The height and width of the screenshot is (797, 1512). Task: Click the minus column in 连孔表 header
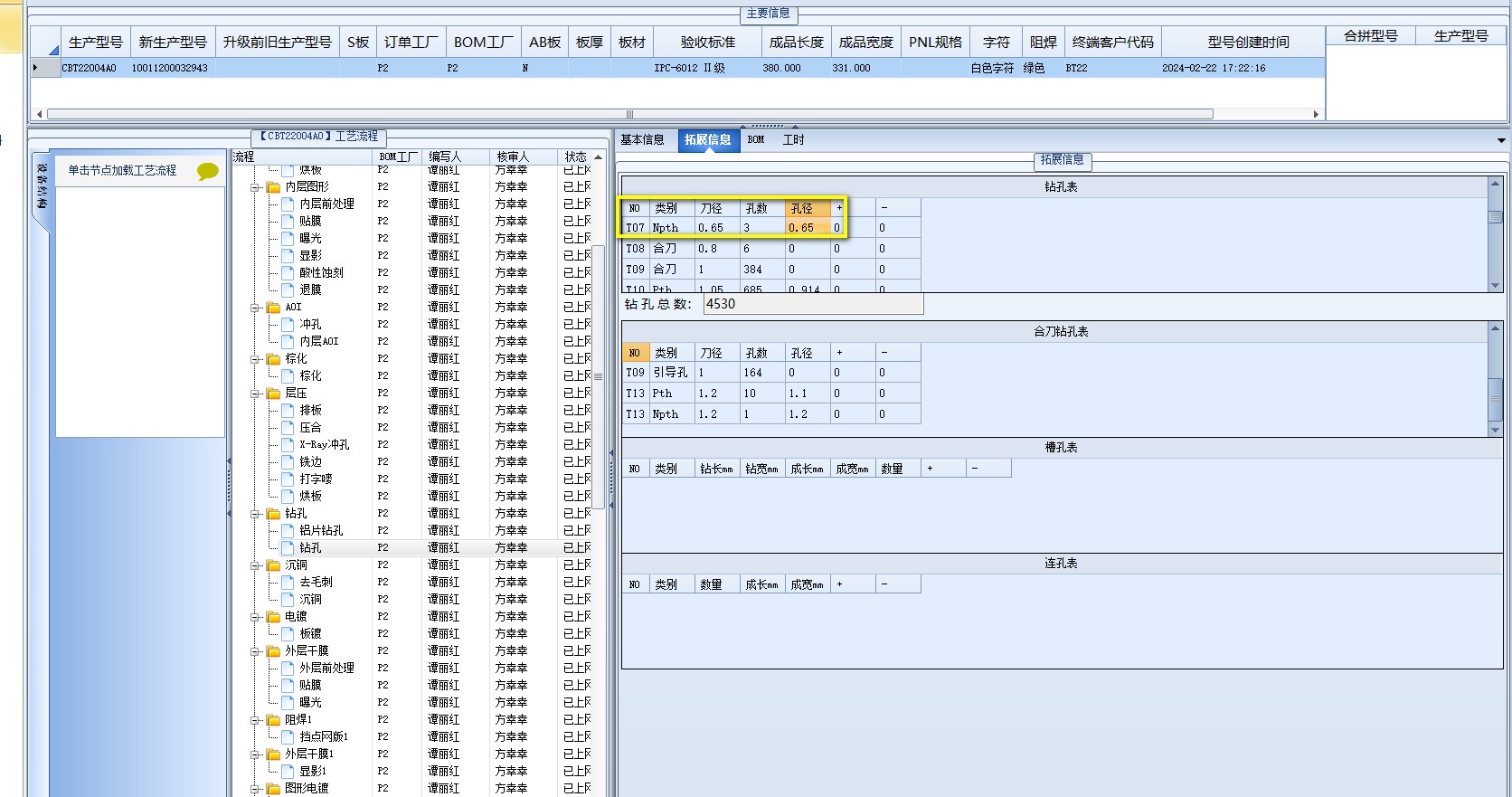pos(898,584)
